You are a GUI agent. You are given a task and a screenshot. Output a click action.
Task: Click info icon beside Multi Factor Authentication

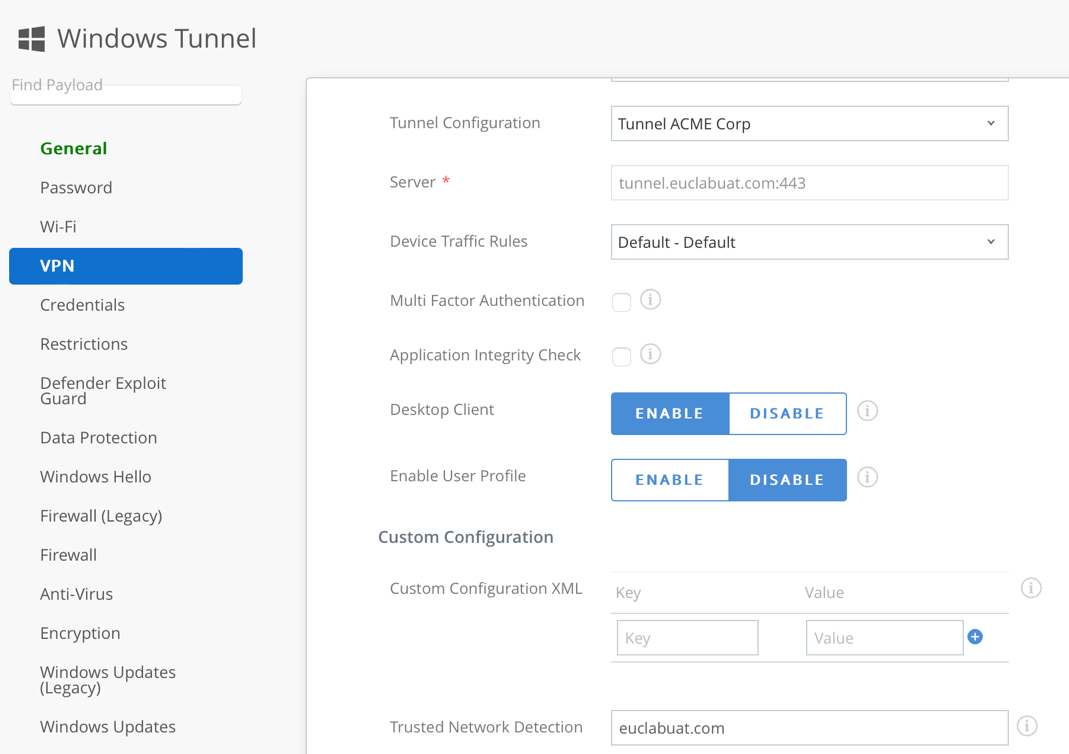pyautogui.click(x=650, y=300)
